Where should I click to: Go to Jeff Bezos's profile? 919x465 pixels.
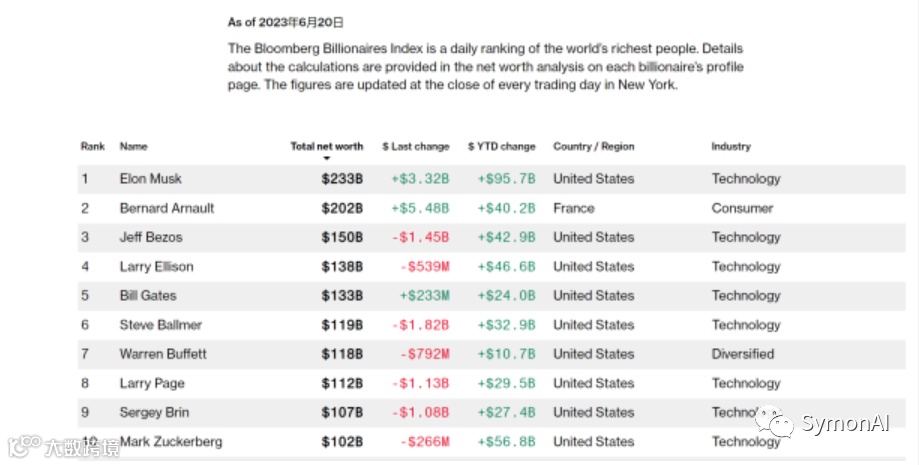point(150,237)
